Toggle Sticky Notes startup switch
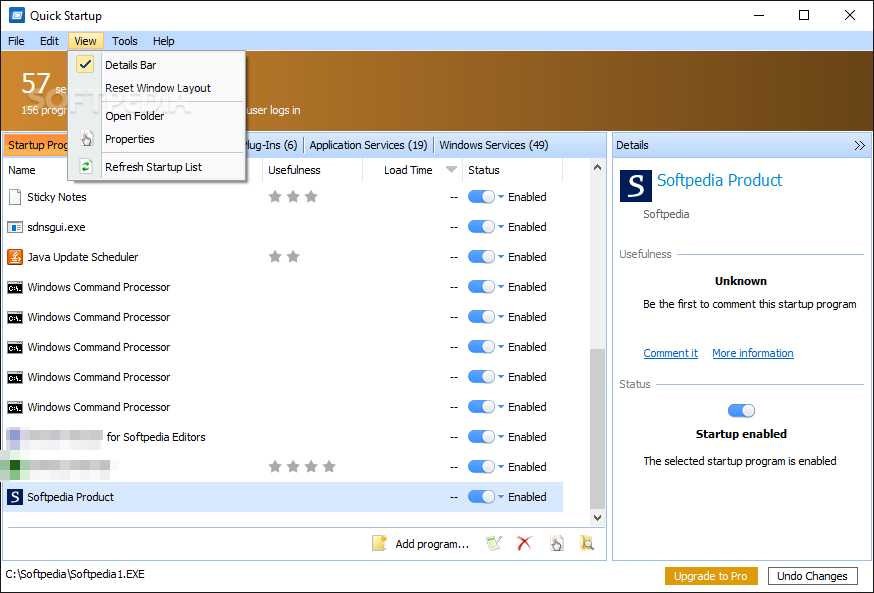 coord(481,197)
